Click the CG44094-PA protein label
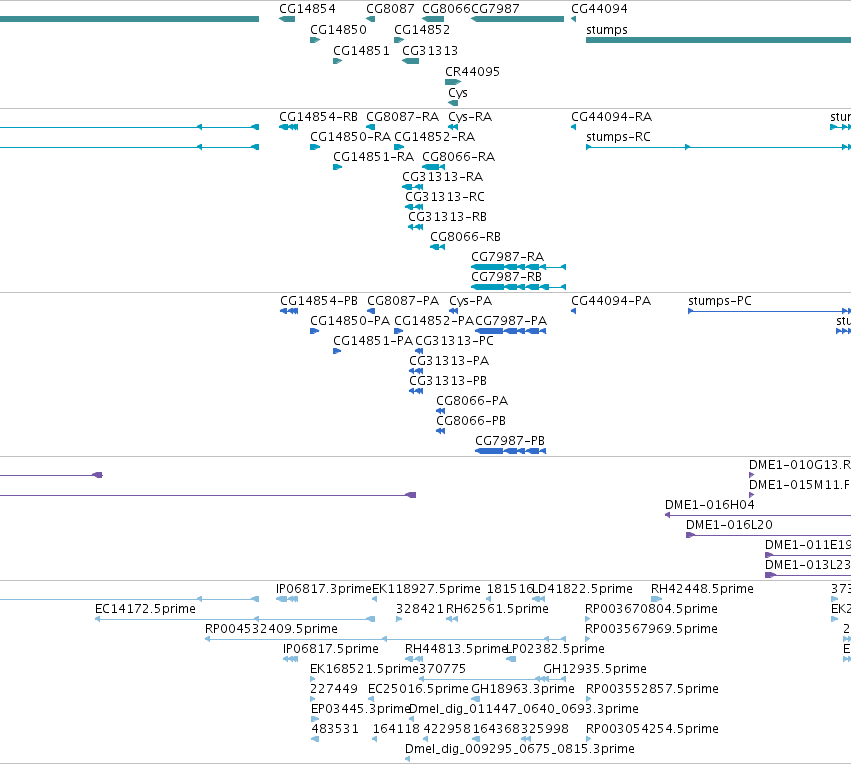The image size is (851, 764). (611, 301)
